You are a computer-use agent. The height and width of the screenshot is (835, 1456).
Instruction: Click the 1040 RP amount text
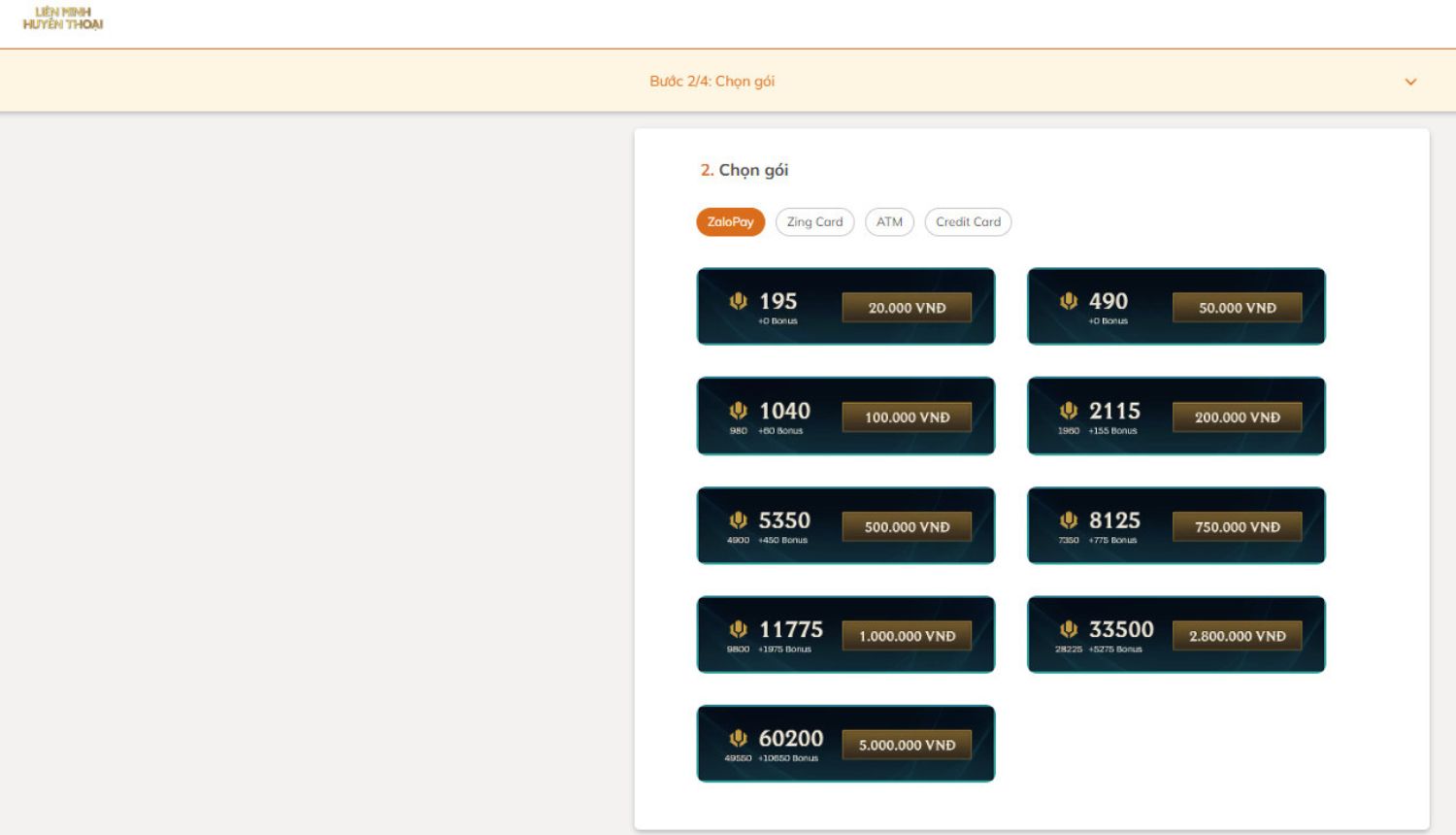[x=784, y=411]
